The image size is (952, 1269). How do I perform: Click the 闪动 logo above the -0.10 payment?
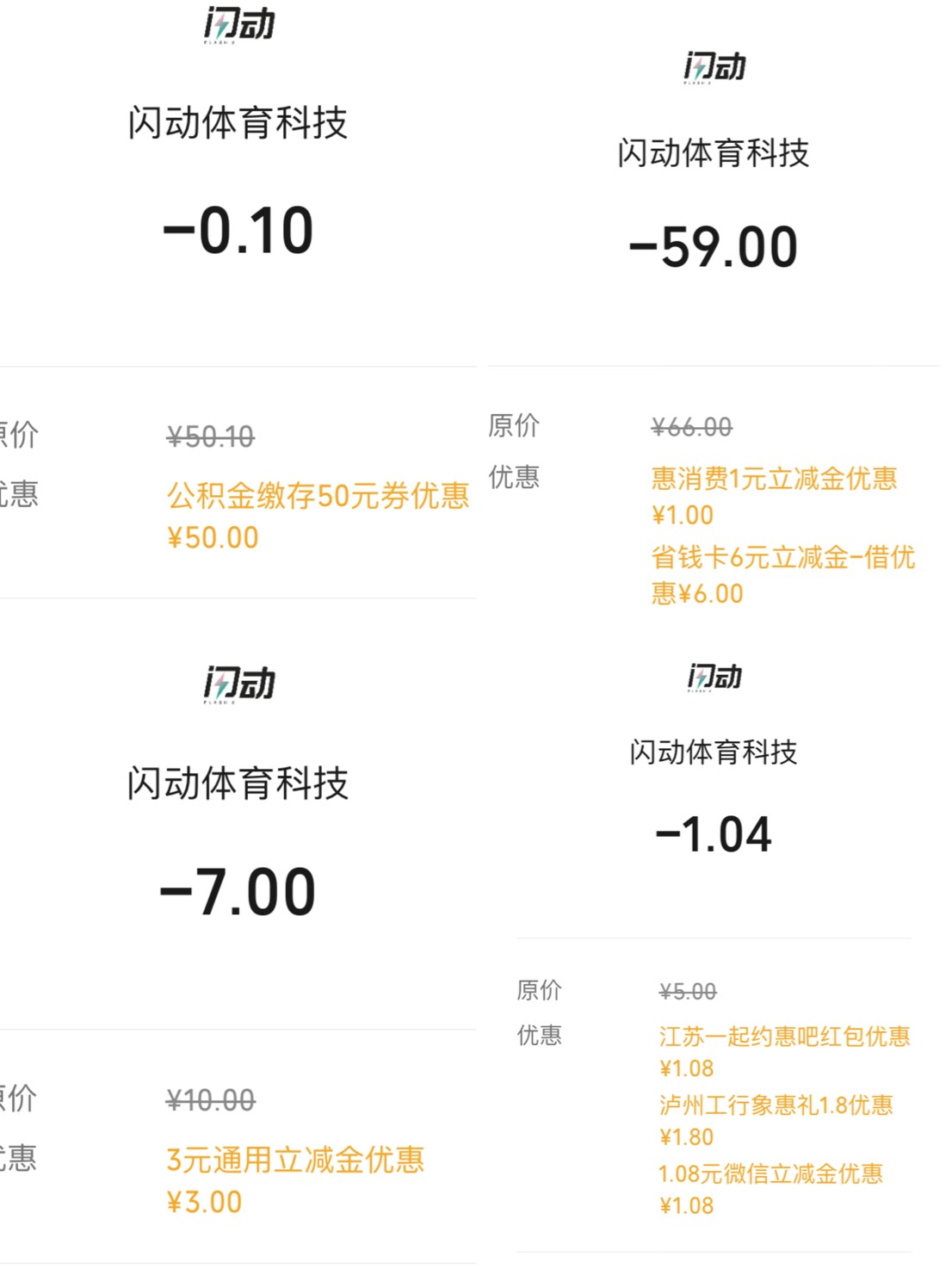[239, 24]
